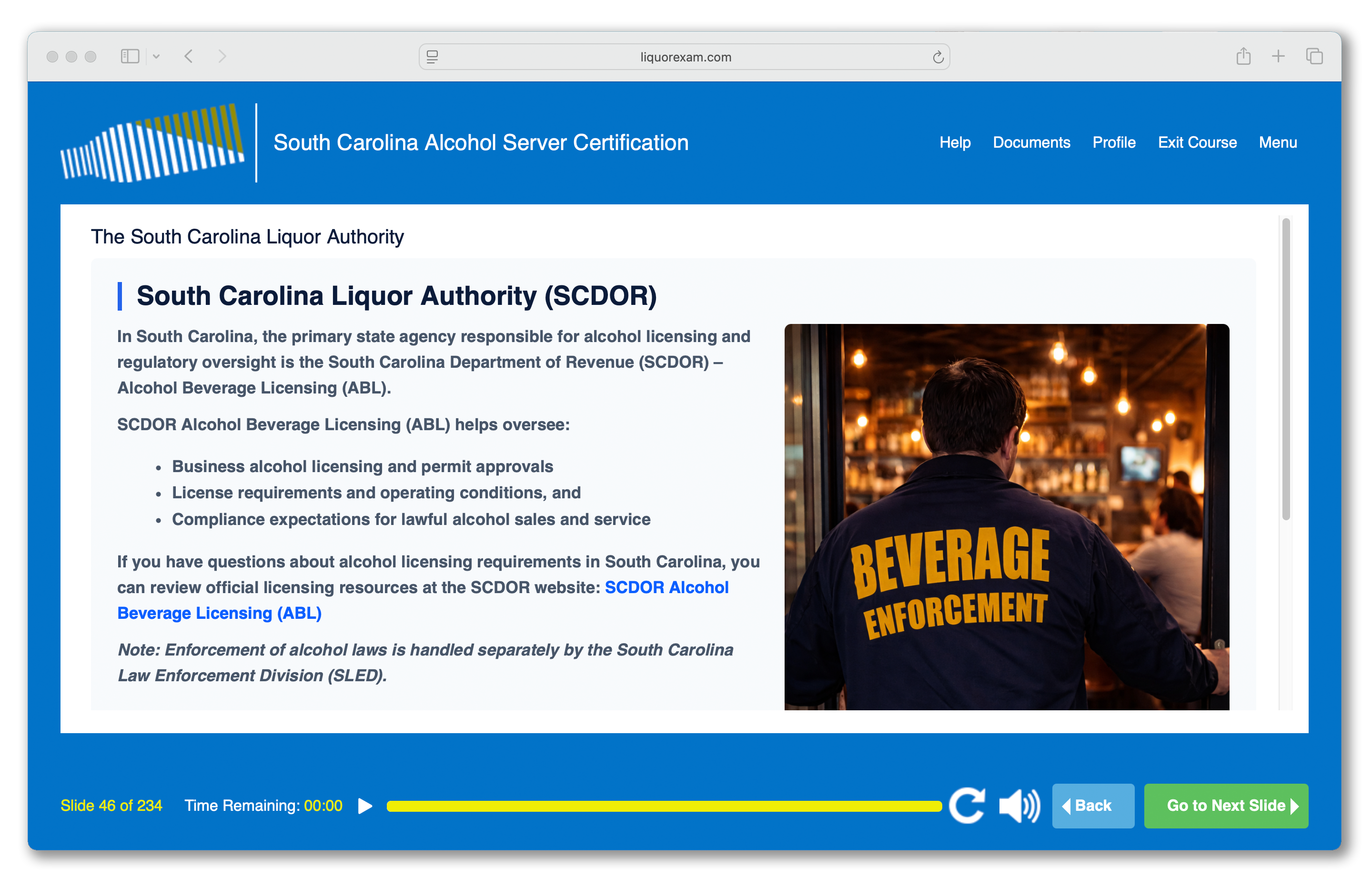The width and height of the screenshot is (1372, 888).
Task: Go back using browser back arrow
Action: pos(189,57)
